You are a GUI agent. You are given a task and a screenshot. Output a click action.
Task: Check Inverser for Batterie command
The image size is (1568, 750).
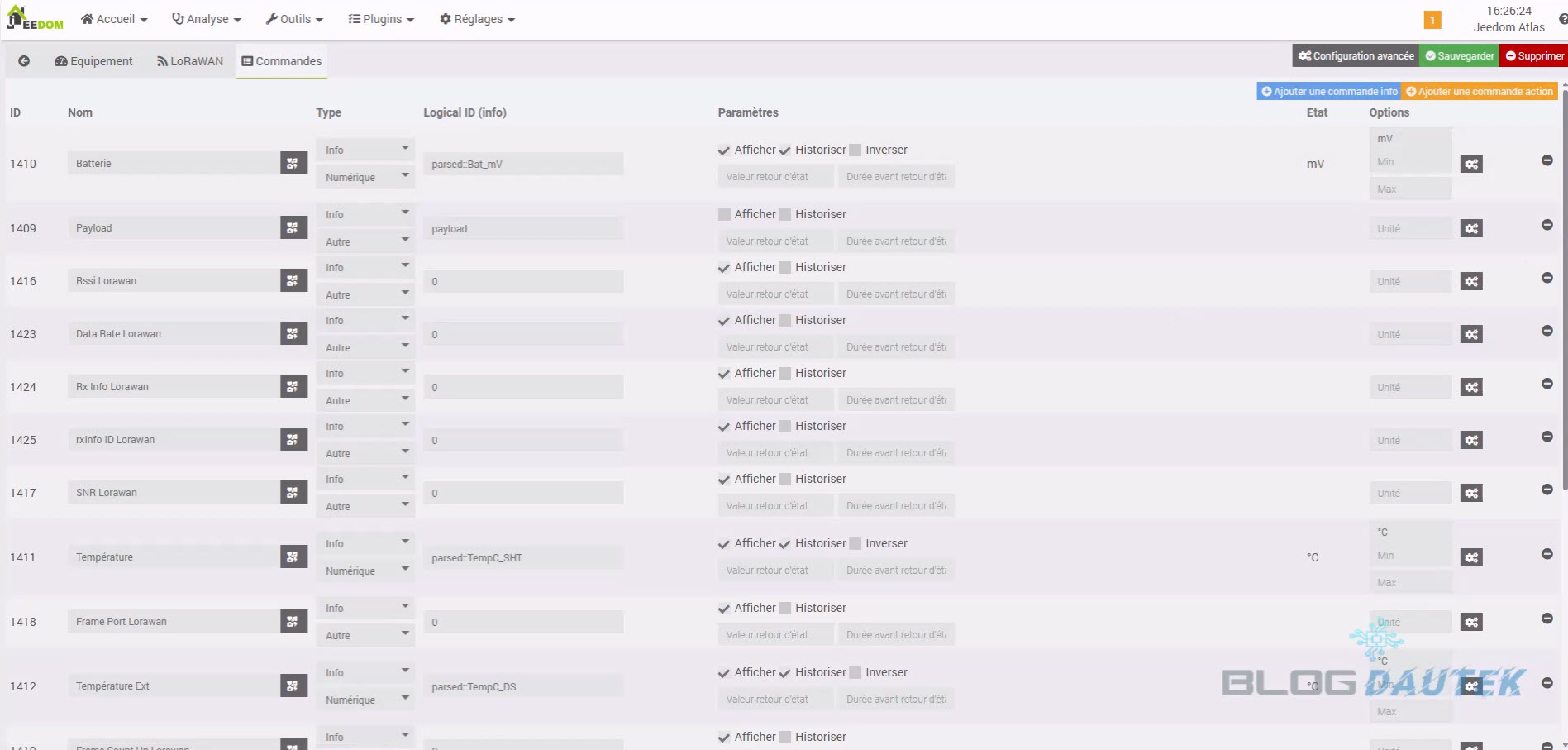pyautogui.click(x=855, y=150)
